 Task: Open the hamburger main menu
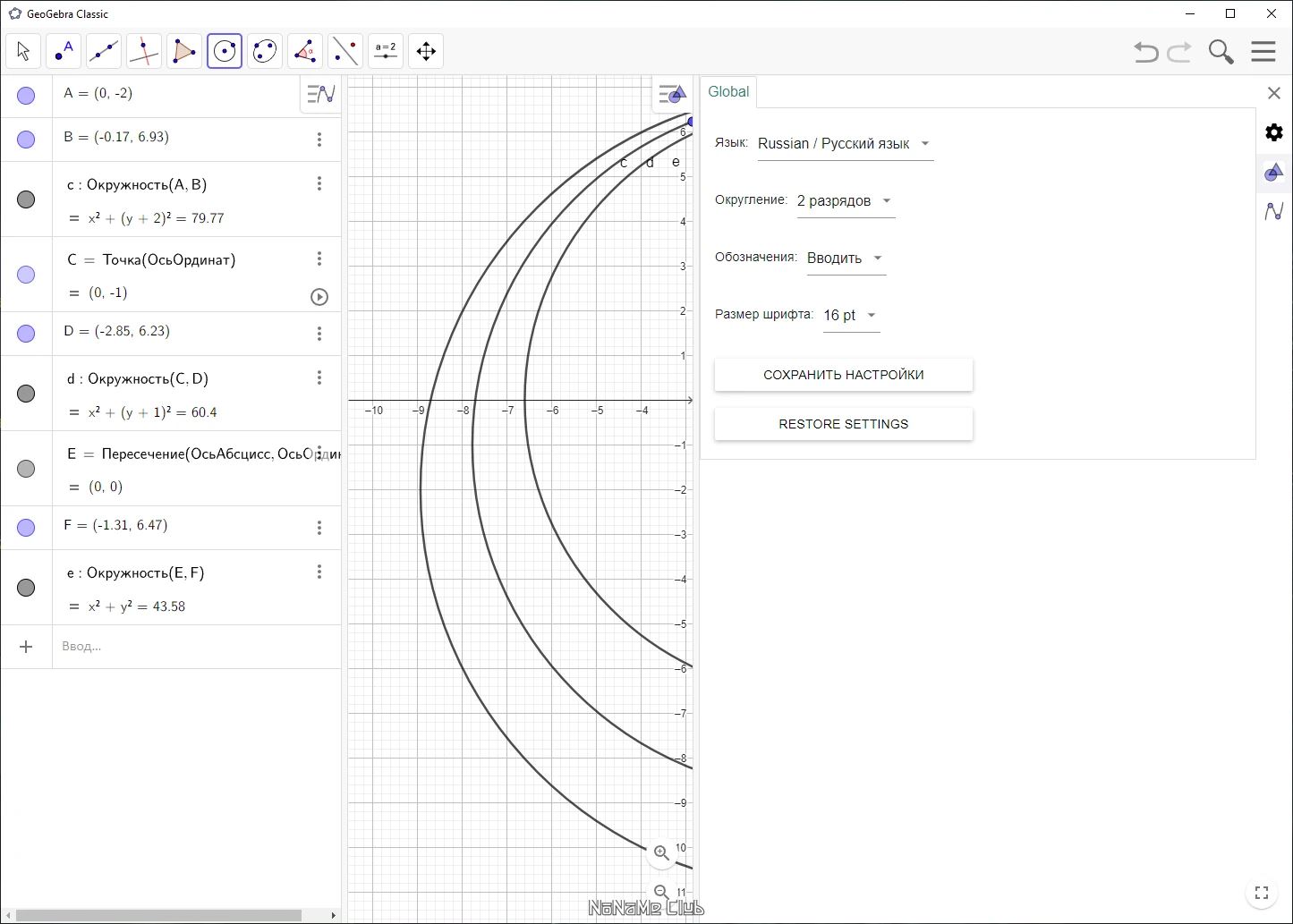pos(1263,52)
